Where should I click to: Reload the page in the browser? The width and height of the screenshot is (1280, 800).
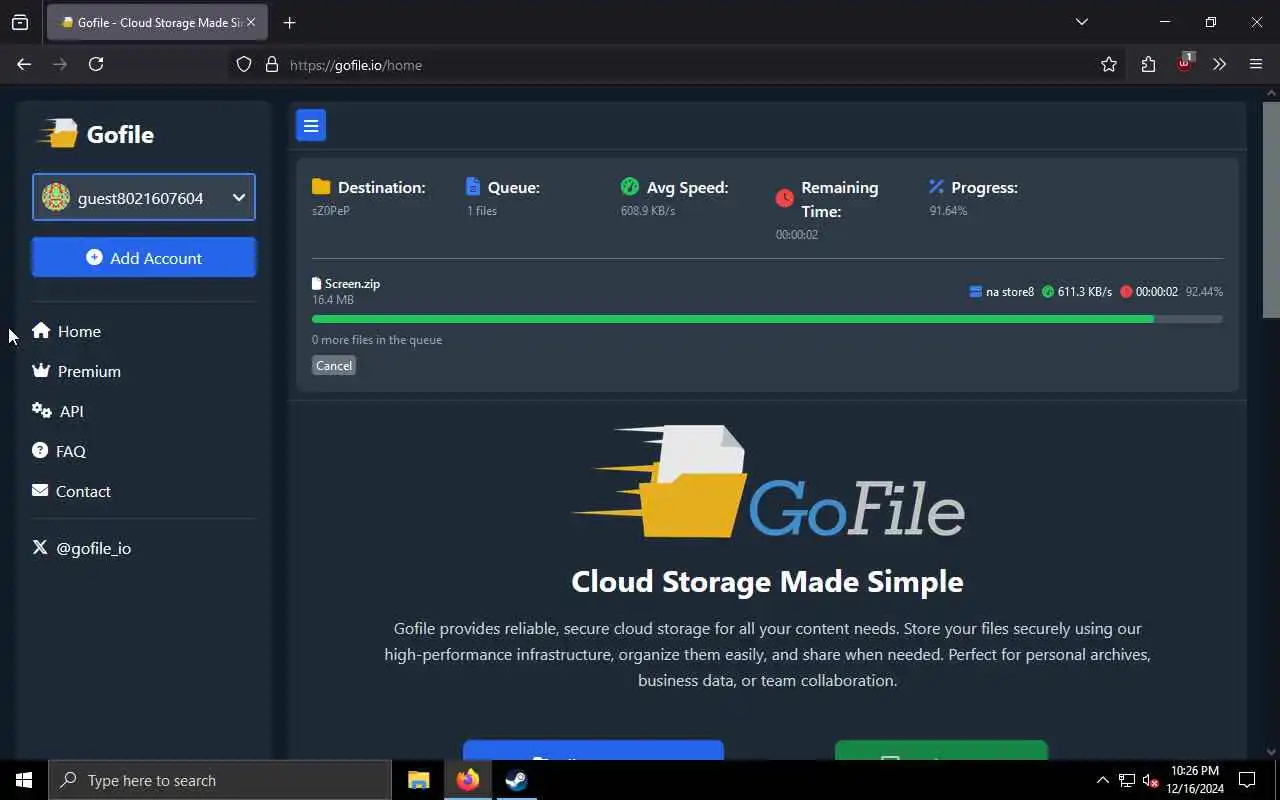click(96, 64)
